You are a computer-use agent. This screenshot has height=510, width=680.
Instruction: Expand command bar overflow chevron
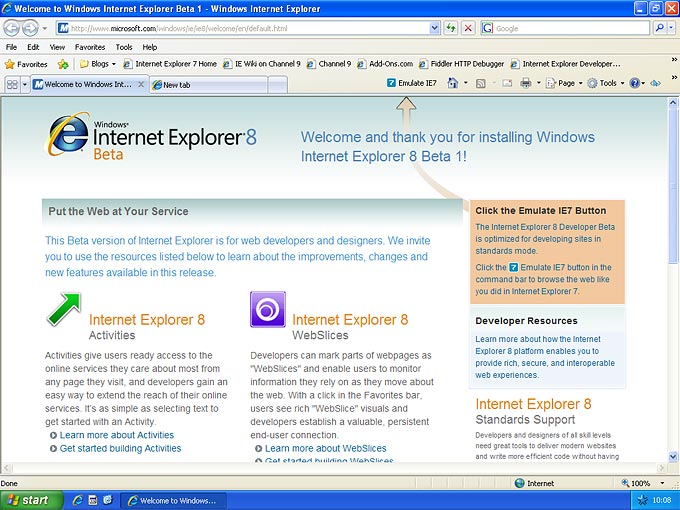(x=674, y=77)
